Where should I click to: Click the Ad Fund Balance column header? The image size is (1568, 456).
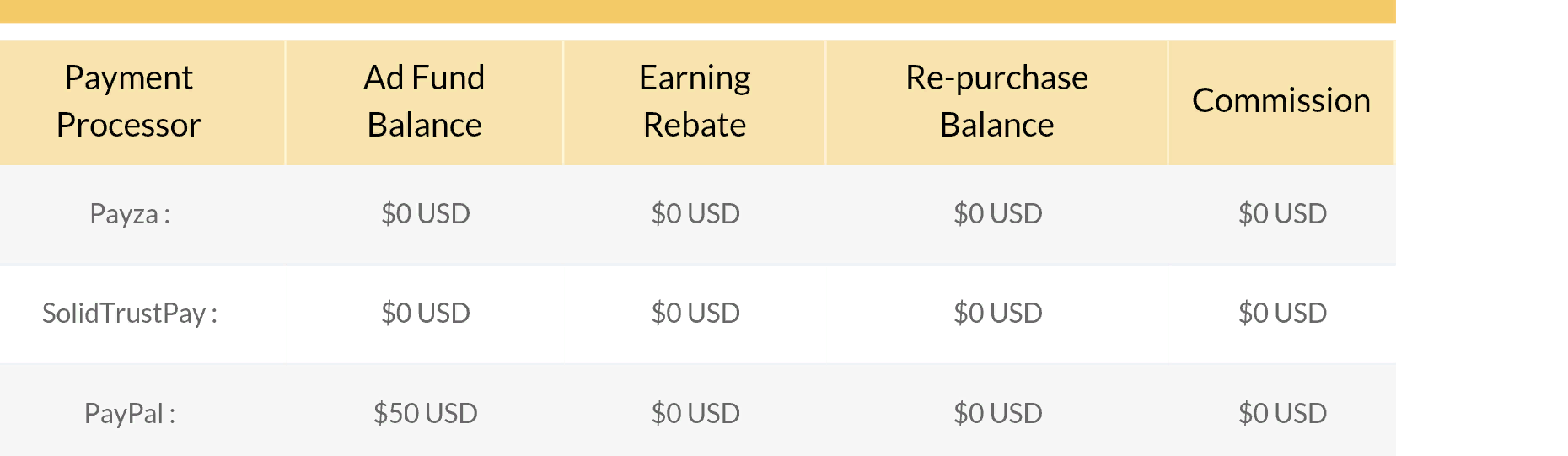(x=424, y=101)
